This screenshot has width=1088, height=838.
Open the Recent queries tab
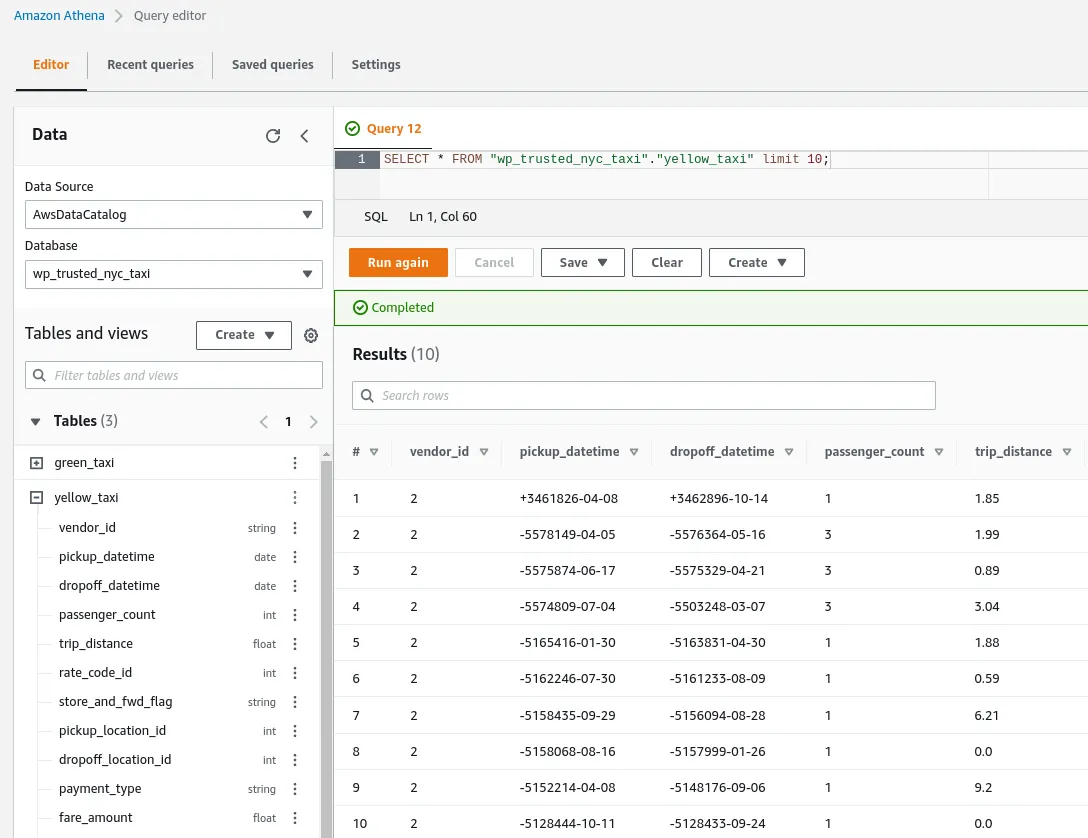pos(151,65)
